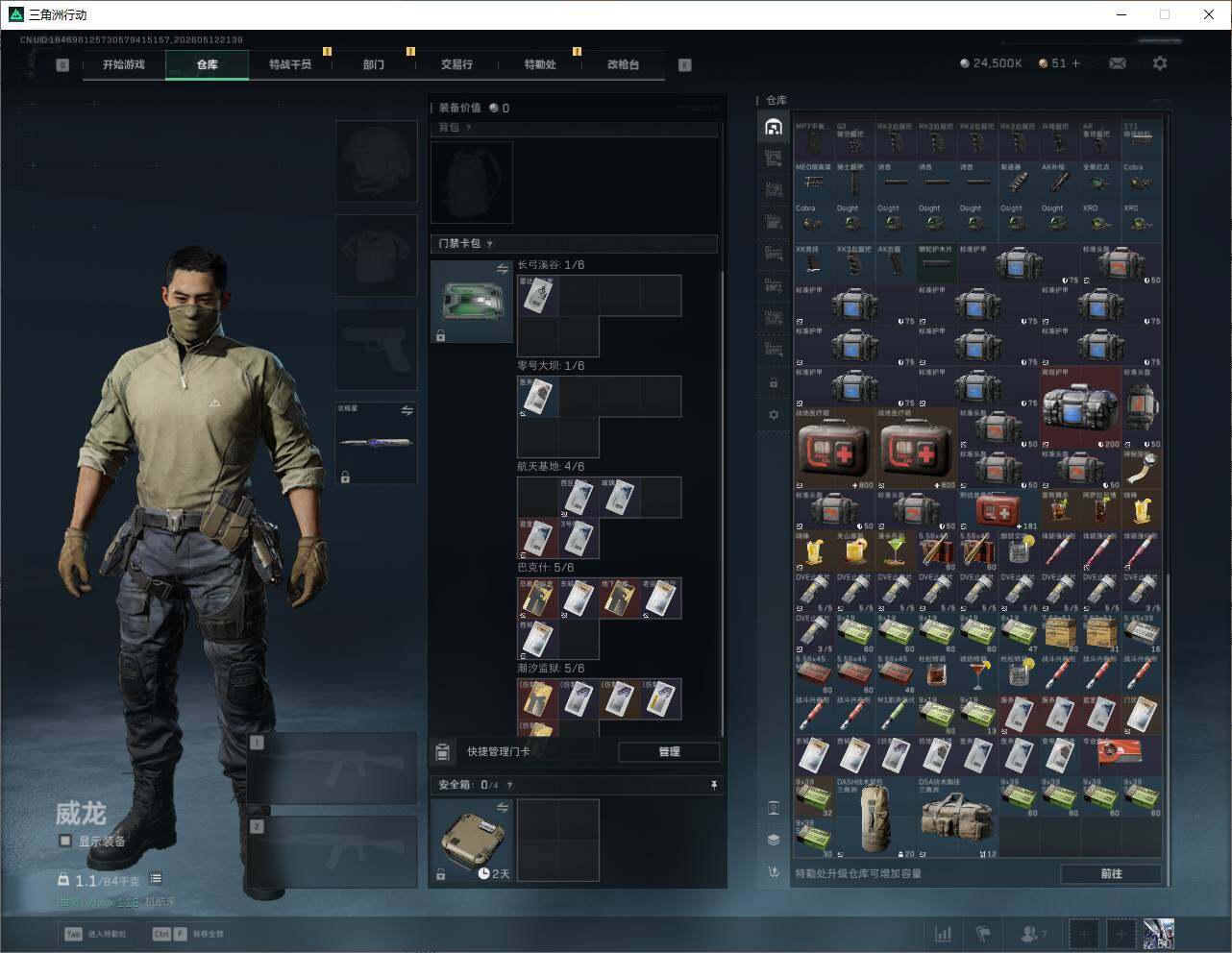Select the red 高级护甲 repair kit

1081,408
